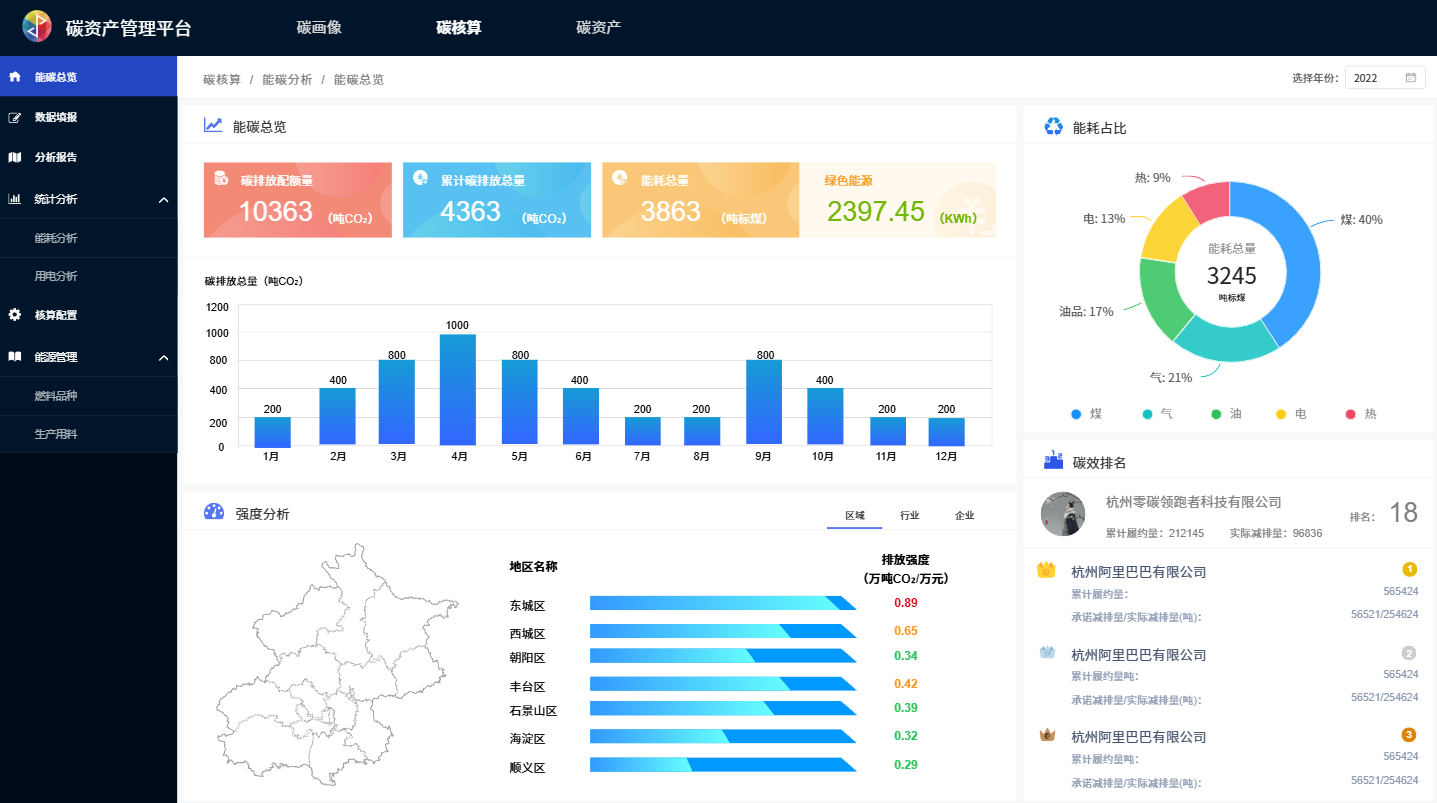The height and width of the screenshot is (803, 1437).
Task: Toggle the 气 legend item in chart
Action: 1157,414
